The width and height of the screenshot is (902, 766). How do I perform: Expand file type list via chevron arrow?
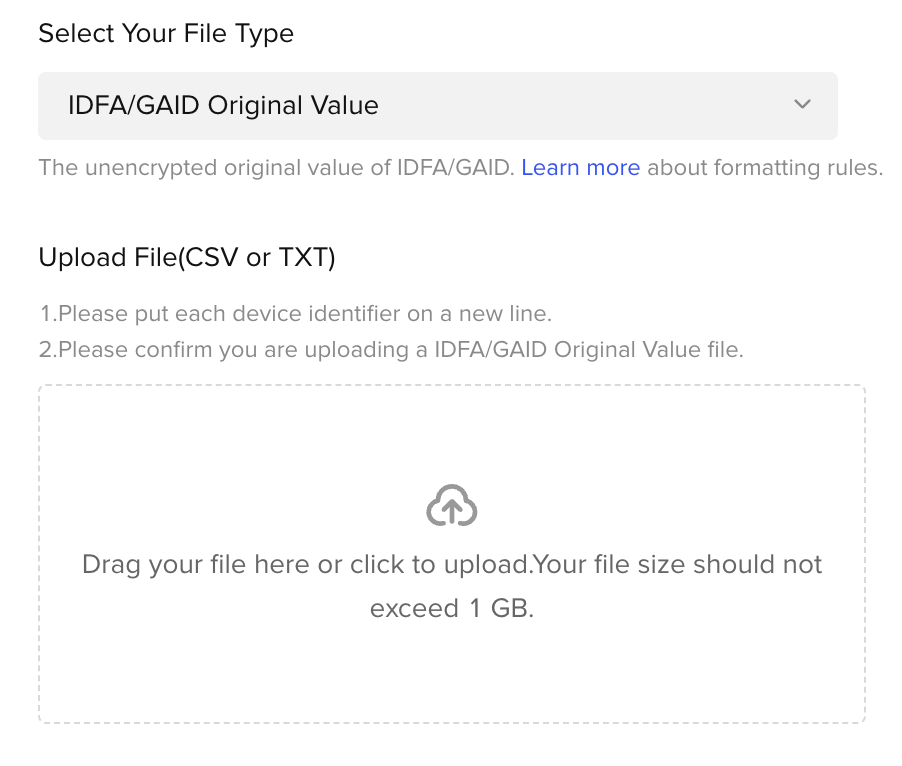coord(802,105)
